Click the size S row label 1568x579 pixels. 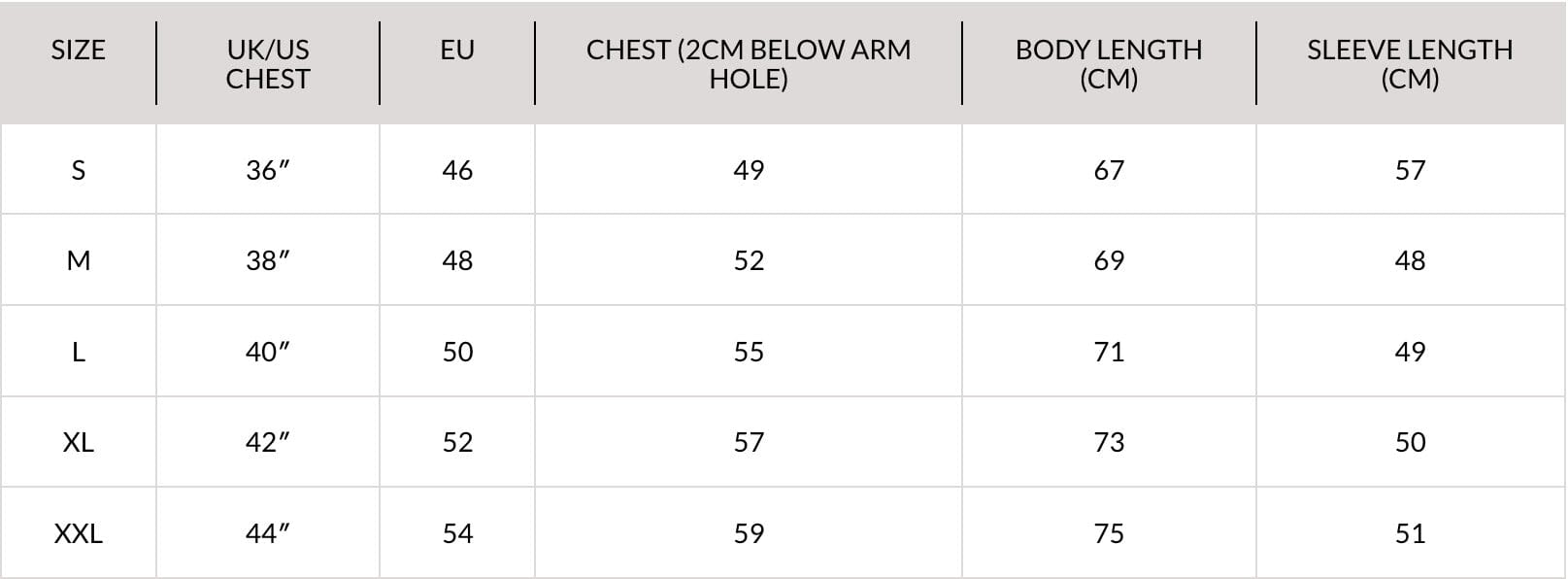pos(78,170)
